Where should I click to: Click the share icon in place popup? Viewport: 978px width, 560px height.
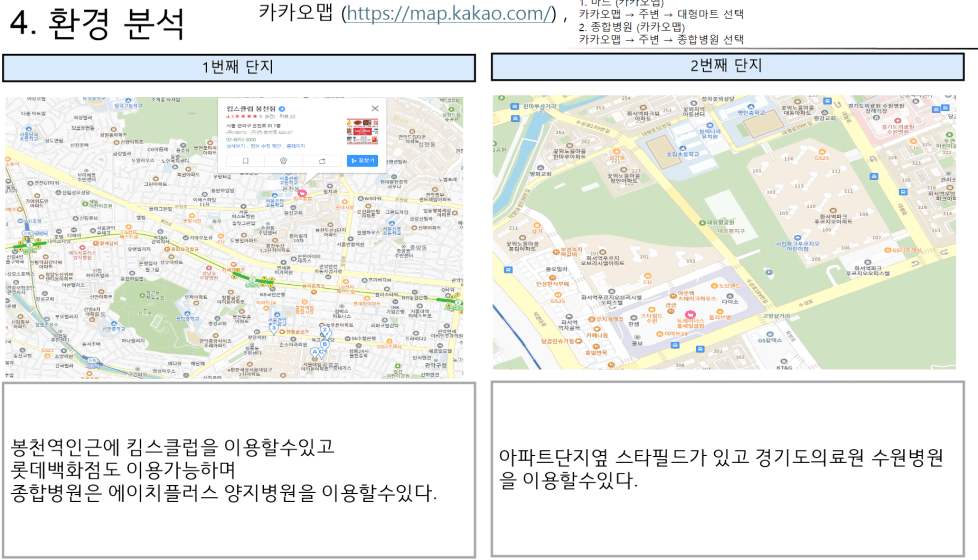point(322,161)
